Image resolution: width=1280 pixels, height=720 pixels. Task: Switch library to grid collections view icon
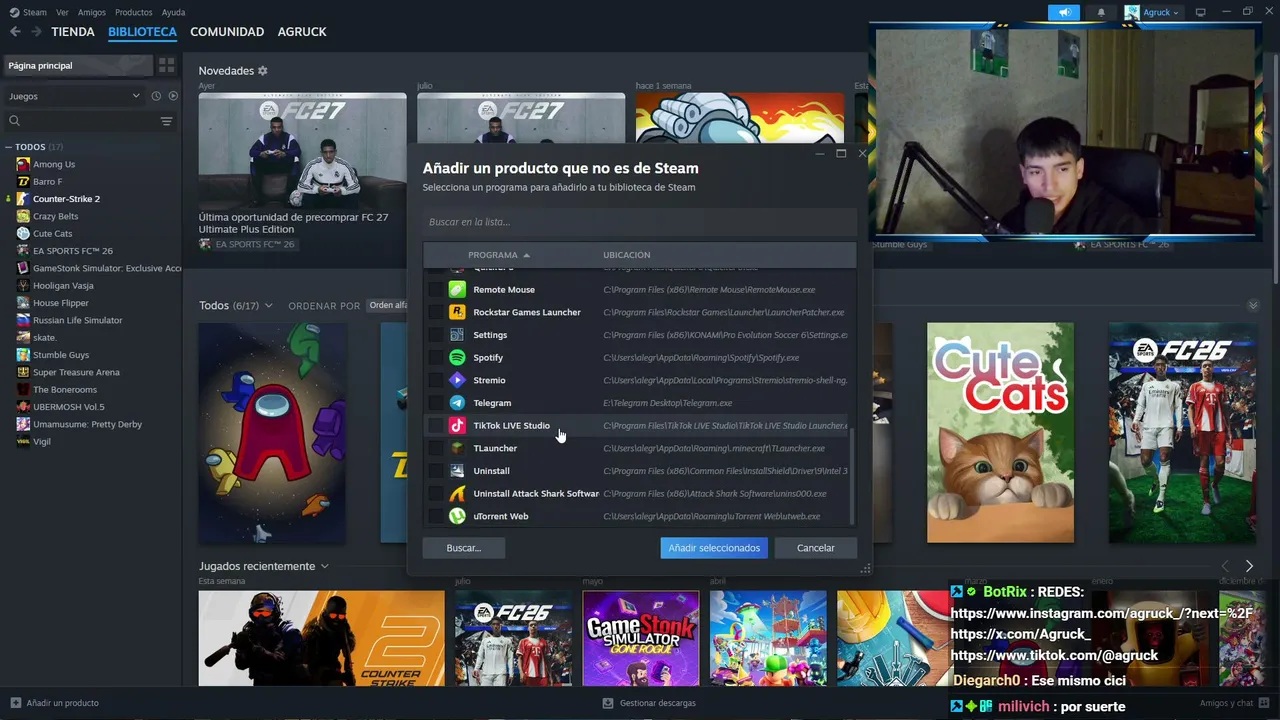point(167,65)
